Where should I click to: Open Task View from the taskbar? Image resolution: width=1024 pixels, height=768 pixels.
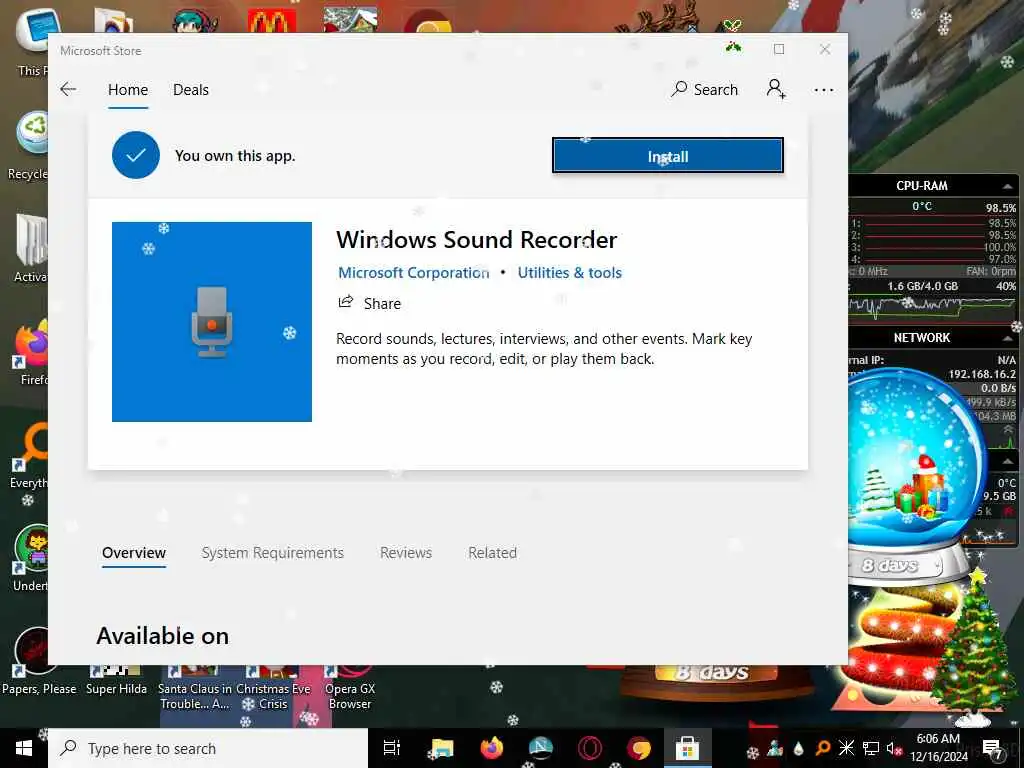click(392, 748)
